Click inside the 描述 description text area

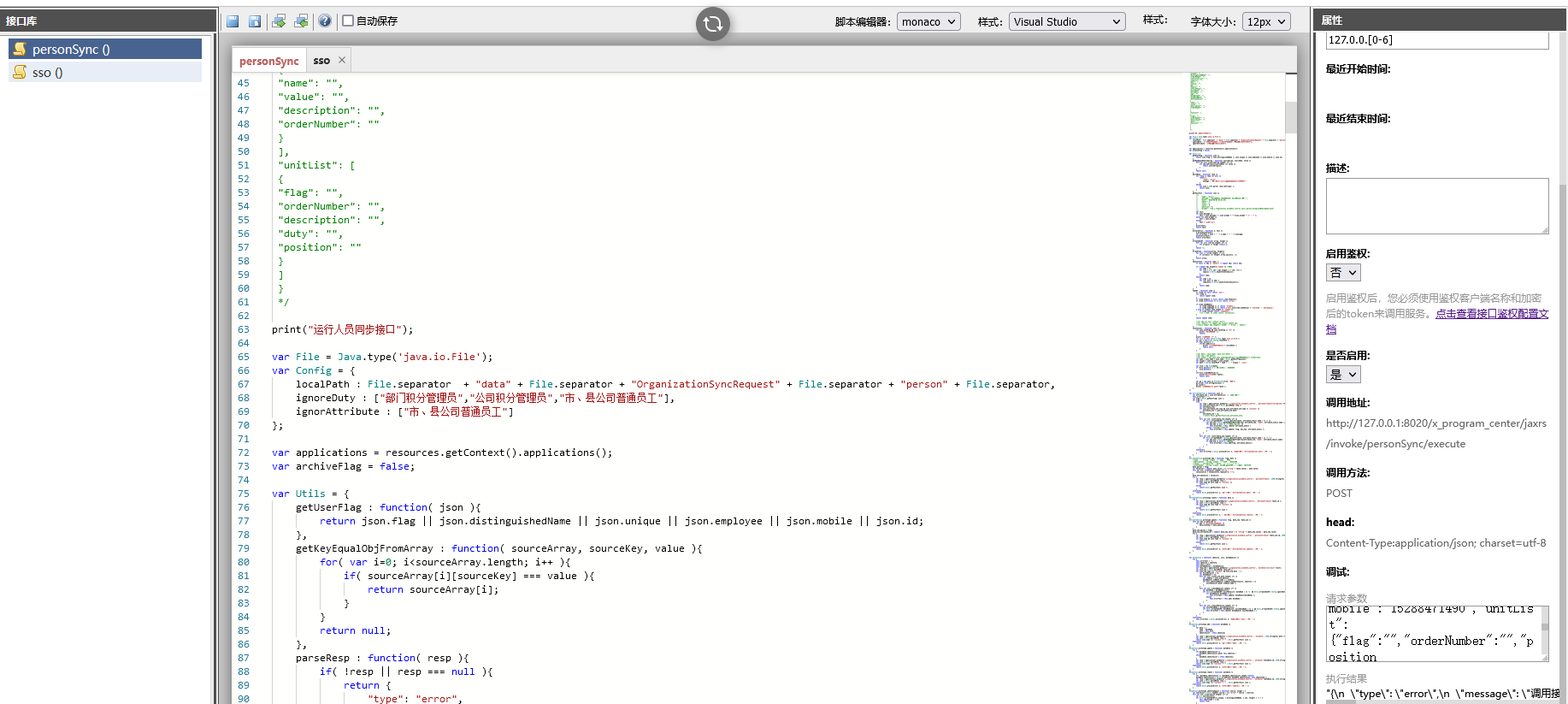(x=1436, y=205)
